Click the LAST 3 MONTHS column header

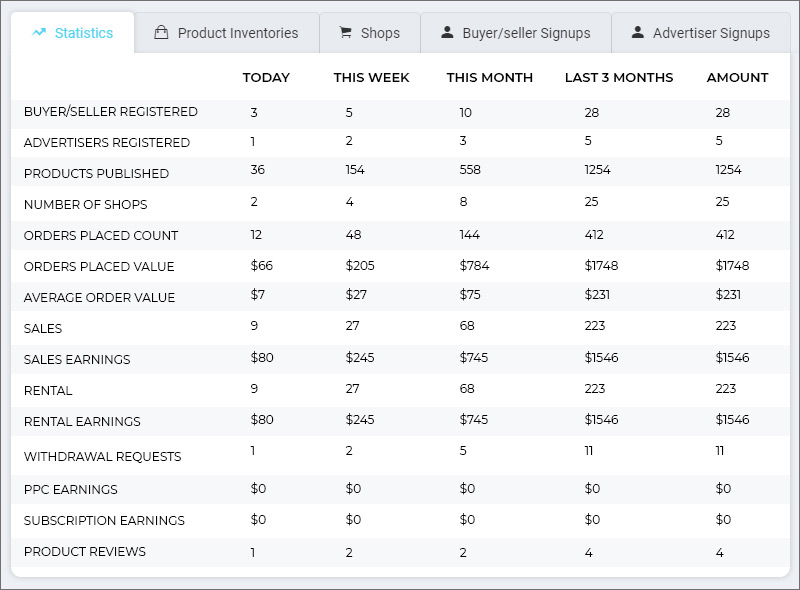pyautogui.click(x=619, y=78)
